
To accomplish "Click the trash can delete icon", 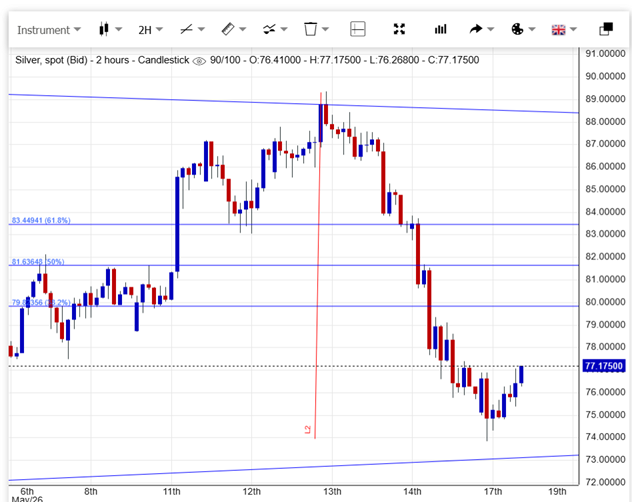I will (310, 29).
